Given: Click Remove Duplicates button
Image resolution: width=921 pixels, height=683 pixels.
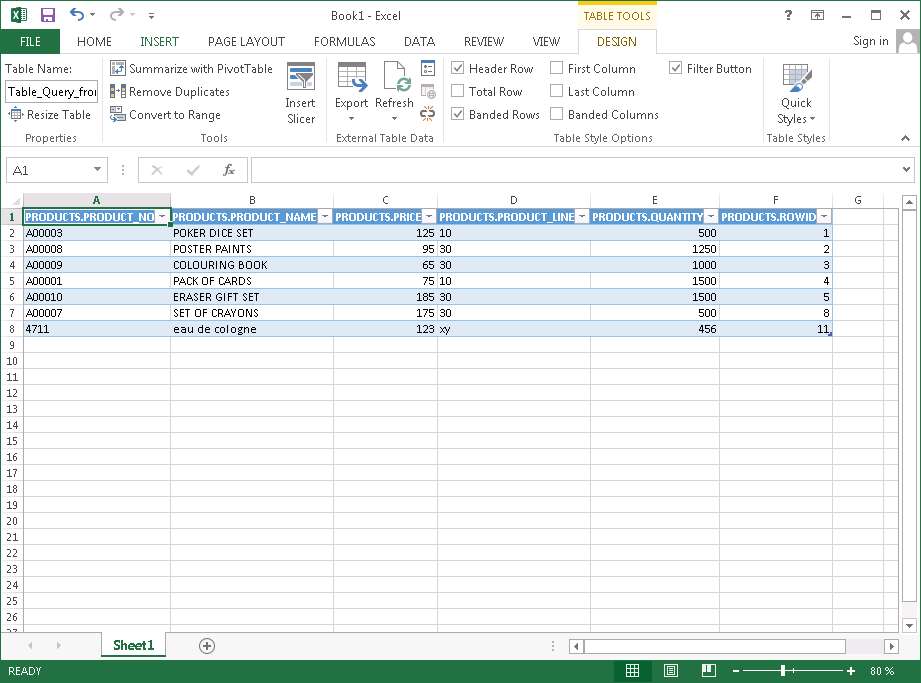Looking at the screenshot, I should (170, 92).
